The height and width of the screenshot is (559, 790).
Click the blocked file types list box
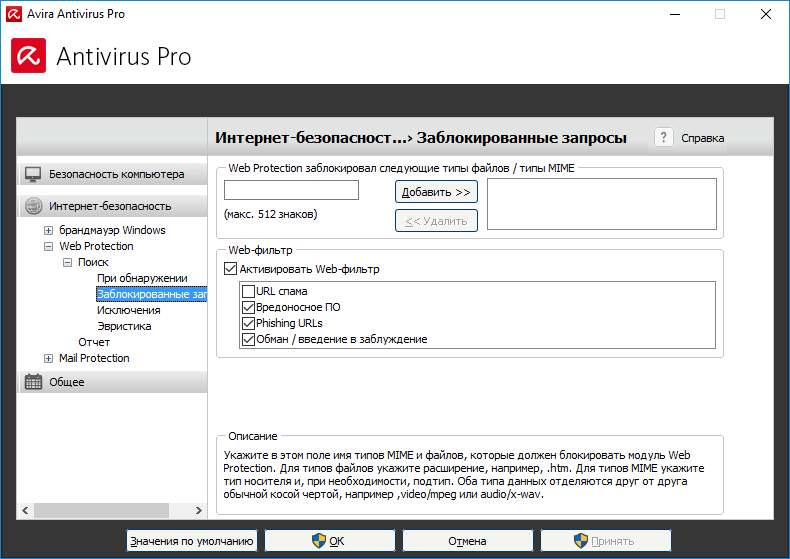click(602, 204)
